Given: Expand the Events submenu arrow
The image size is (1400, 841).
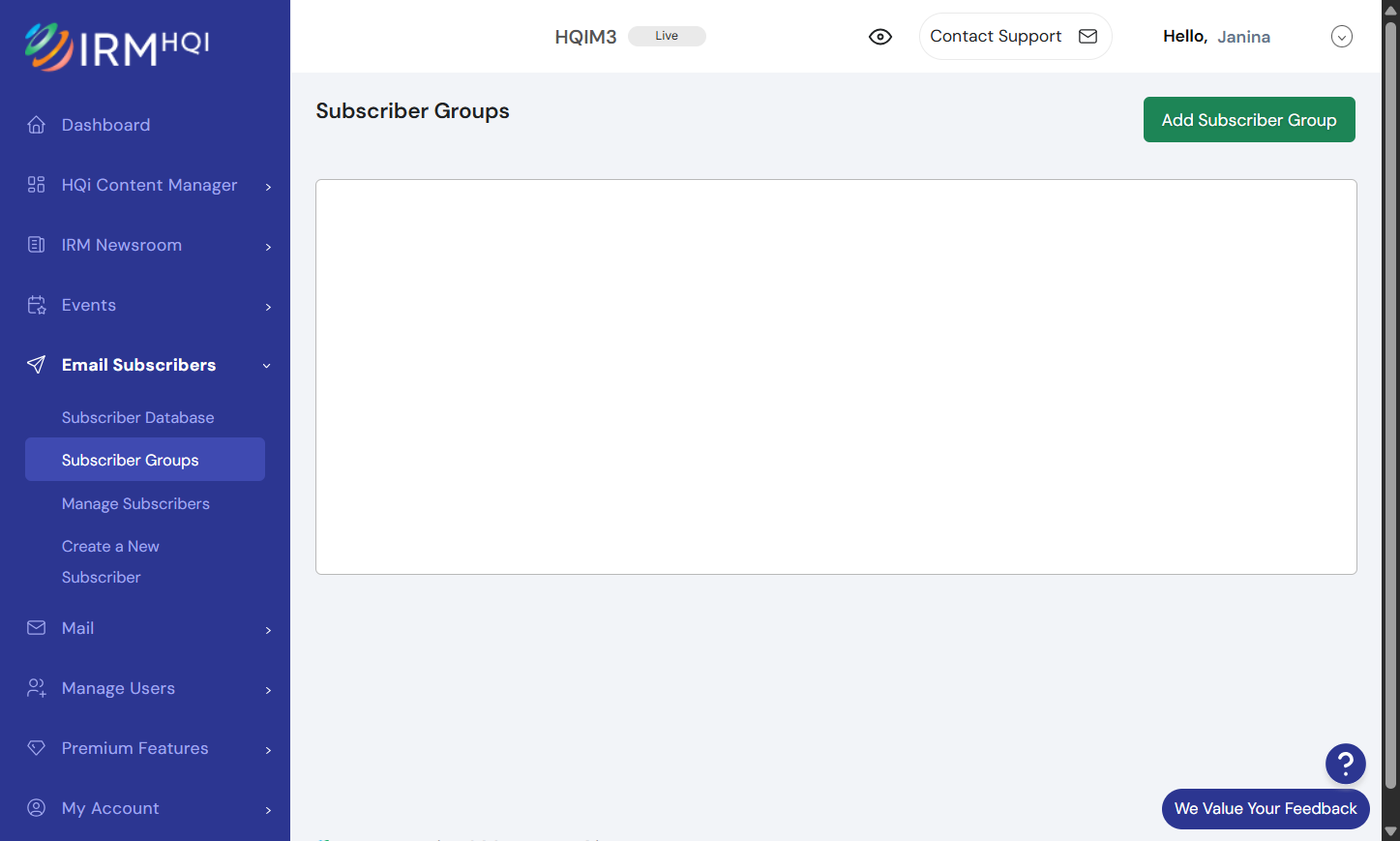Looking at the screenshot, I should pos(268,307).
